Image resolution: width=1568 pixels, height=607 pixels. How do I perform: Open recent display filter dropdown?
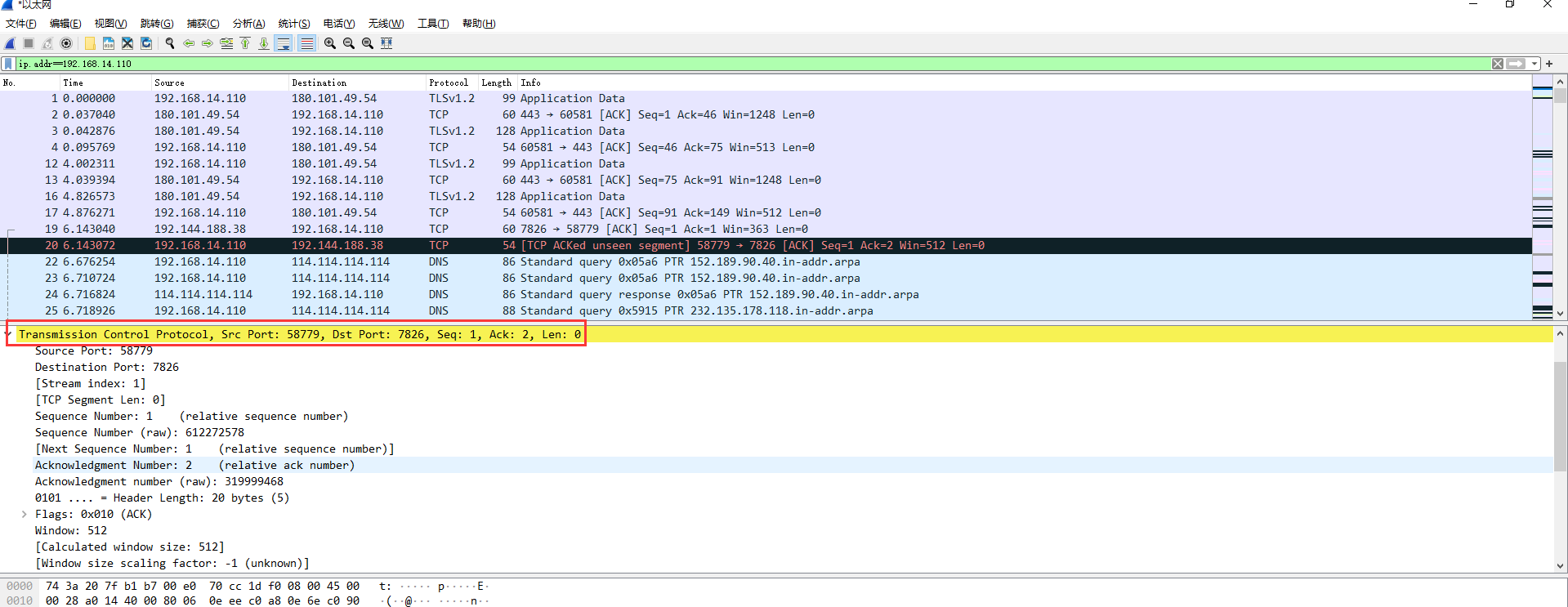[1534, 64]
